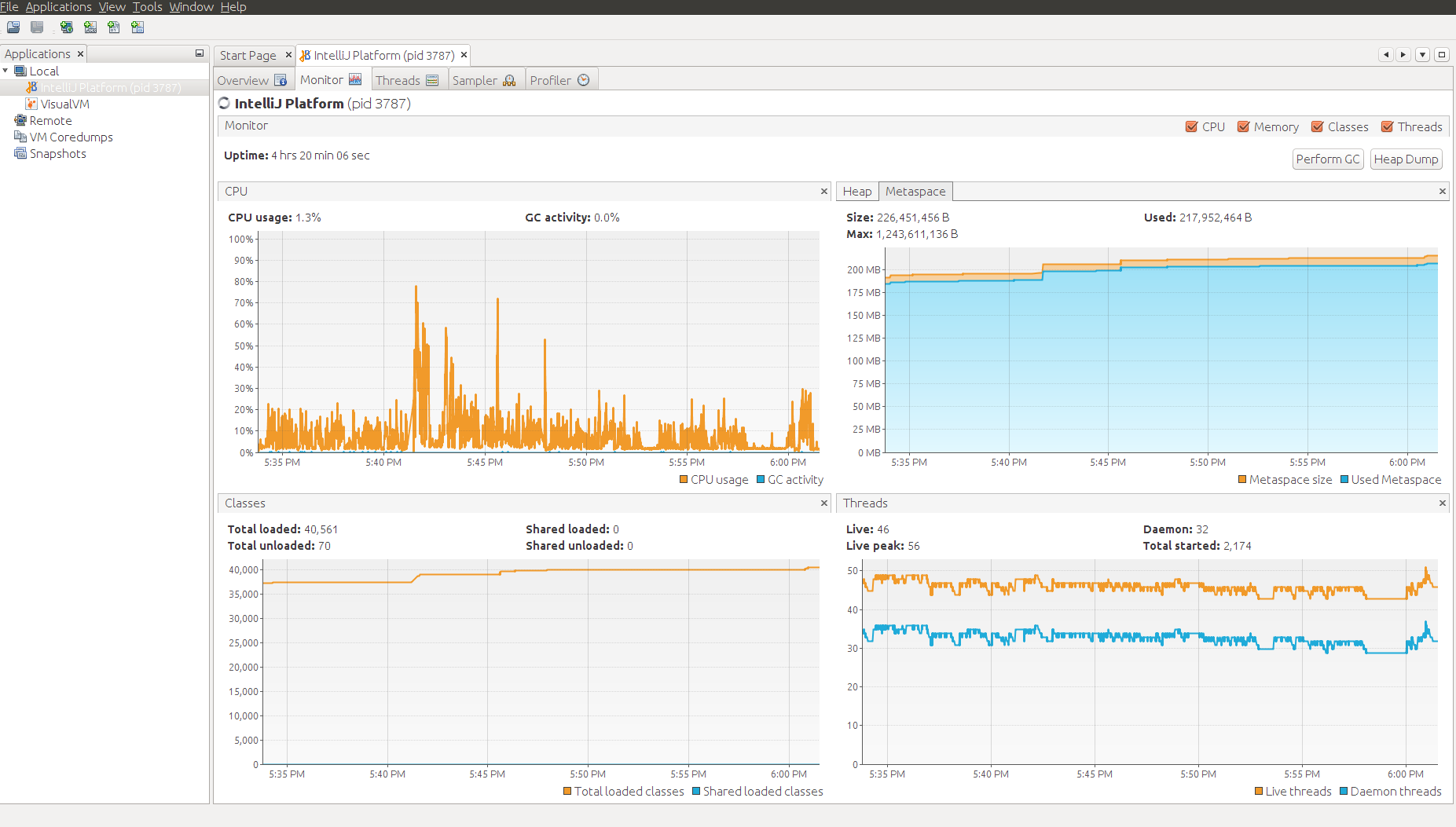Open the Tools menu

pyautogui.click(x=148, y=7)
